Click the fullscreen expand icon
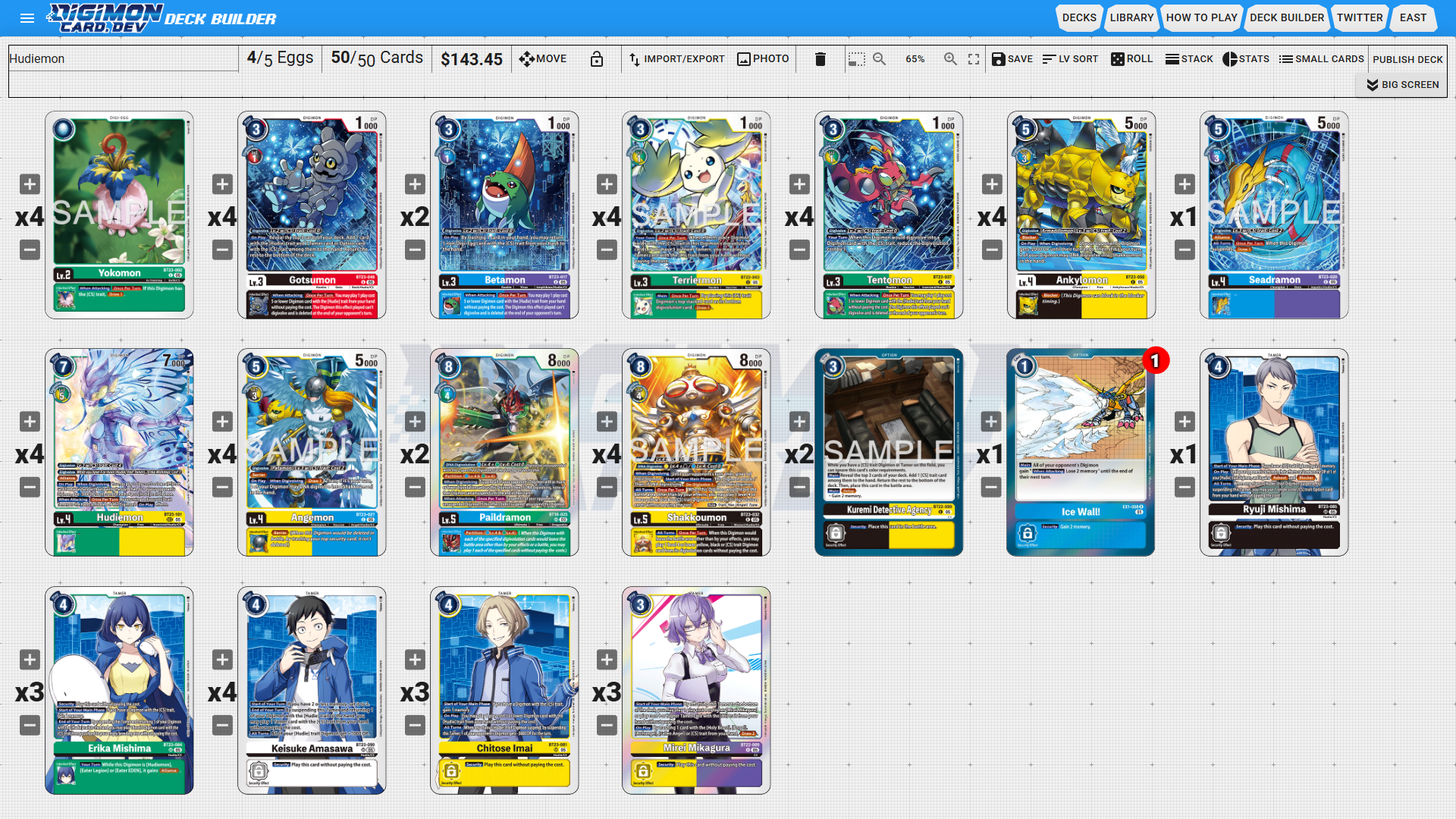Screen dimensions: 1456x819 (974, 59)
